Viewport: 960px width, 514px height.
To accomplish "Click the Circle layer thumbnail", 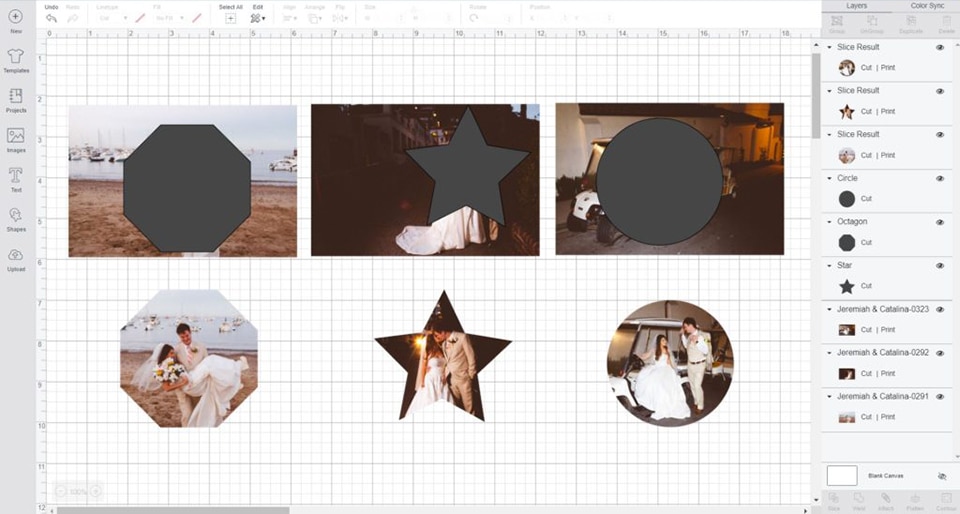I will (846, 199).
